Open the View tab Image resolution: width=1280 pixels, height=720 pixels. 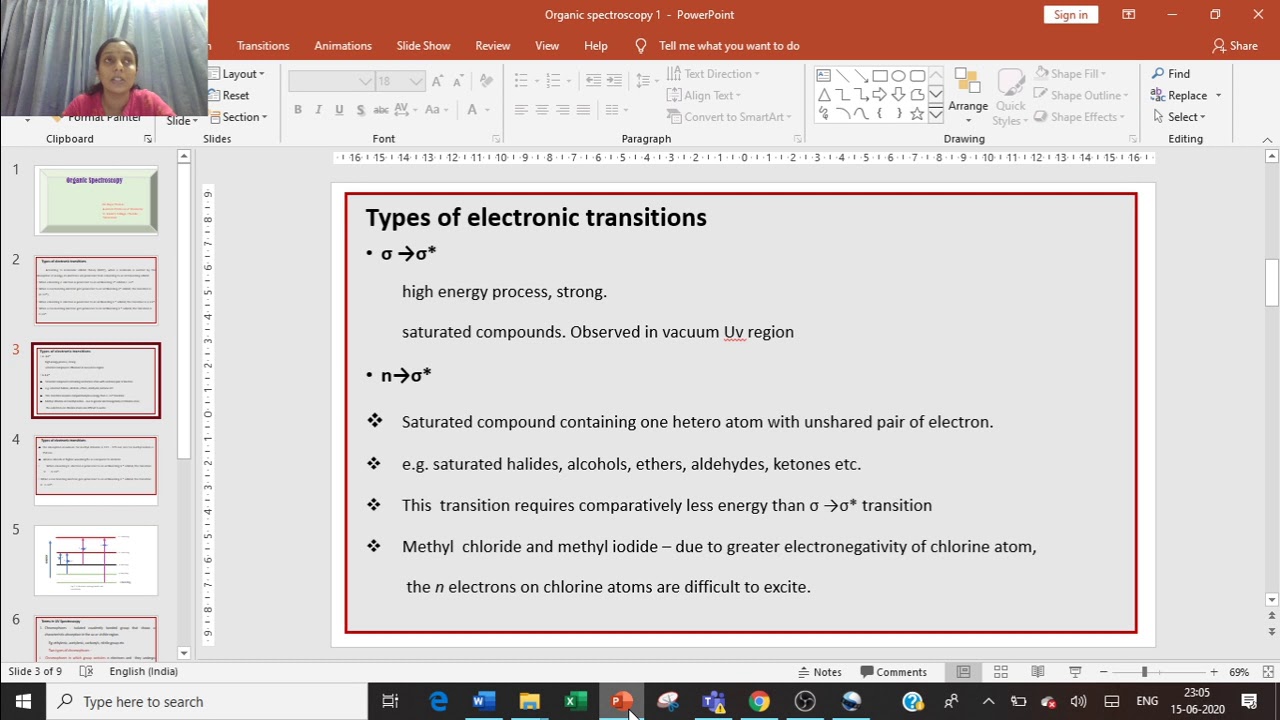547,46
